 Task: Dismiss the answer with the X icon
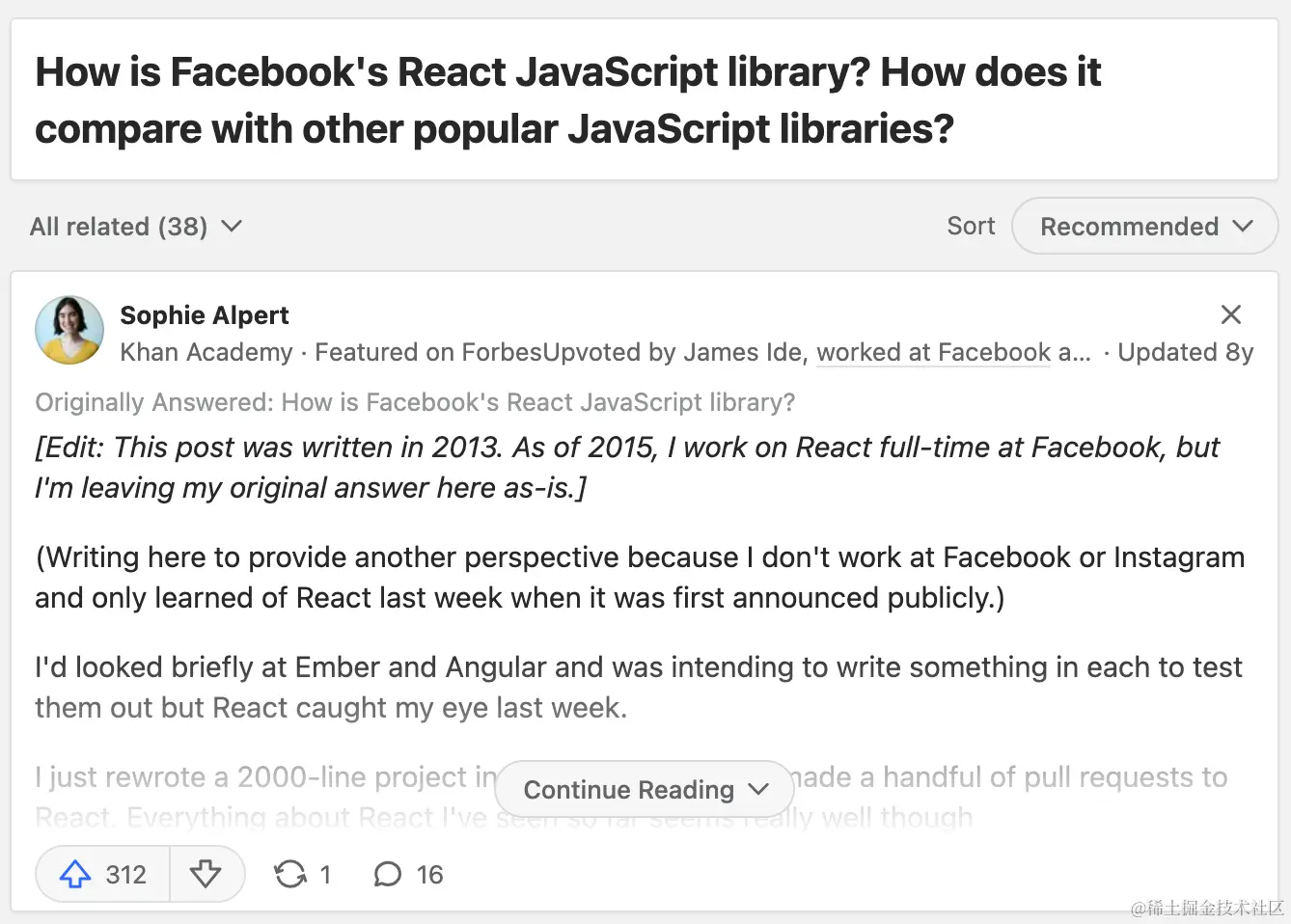click(1230, 314)
